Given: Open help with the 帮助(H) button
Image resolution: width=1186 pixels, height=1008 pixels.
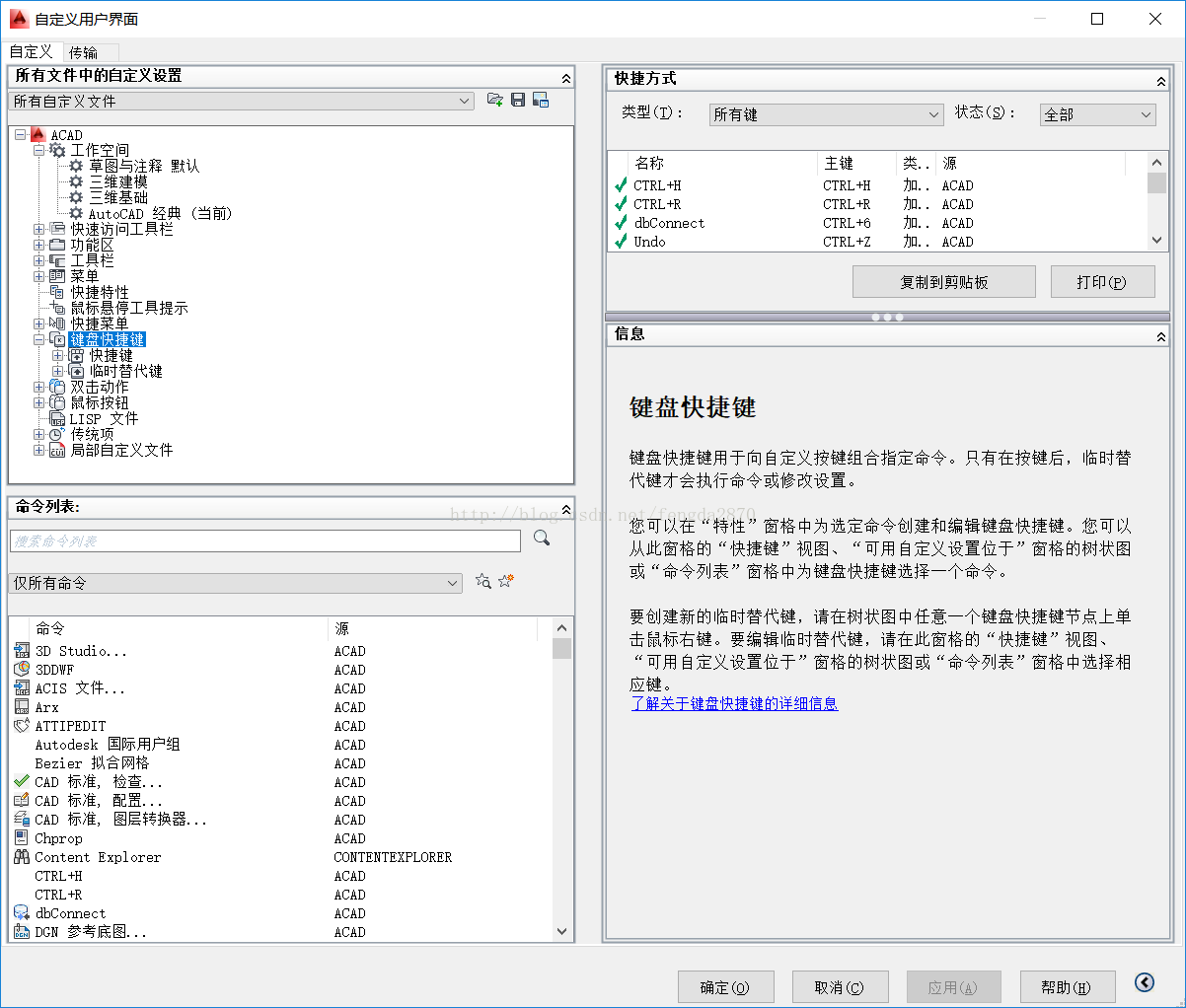Looking at the screenshot, I should [x=1067, y=987].
